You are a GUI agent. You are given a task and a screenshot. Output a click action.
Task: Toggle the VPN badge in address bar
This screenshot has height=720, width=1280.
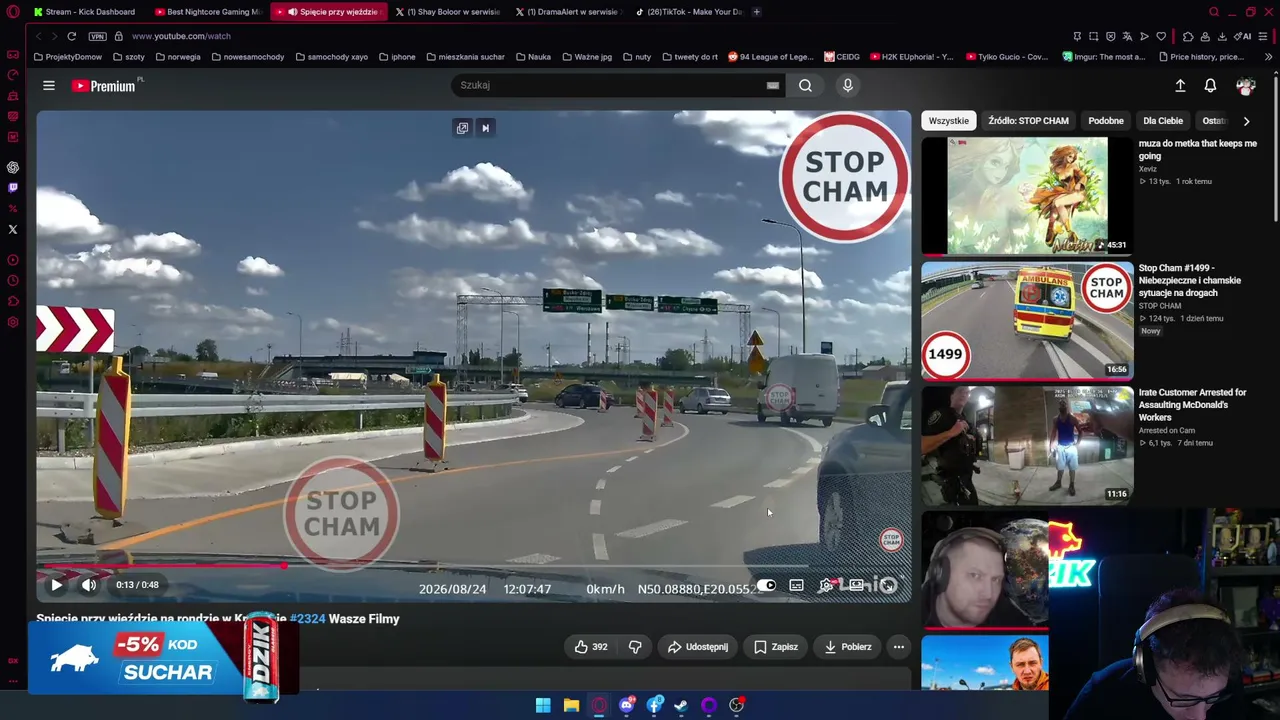click(x=97, y=36)
